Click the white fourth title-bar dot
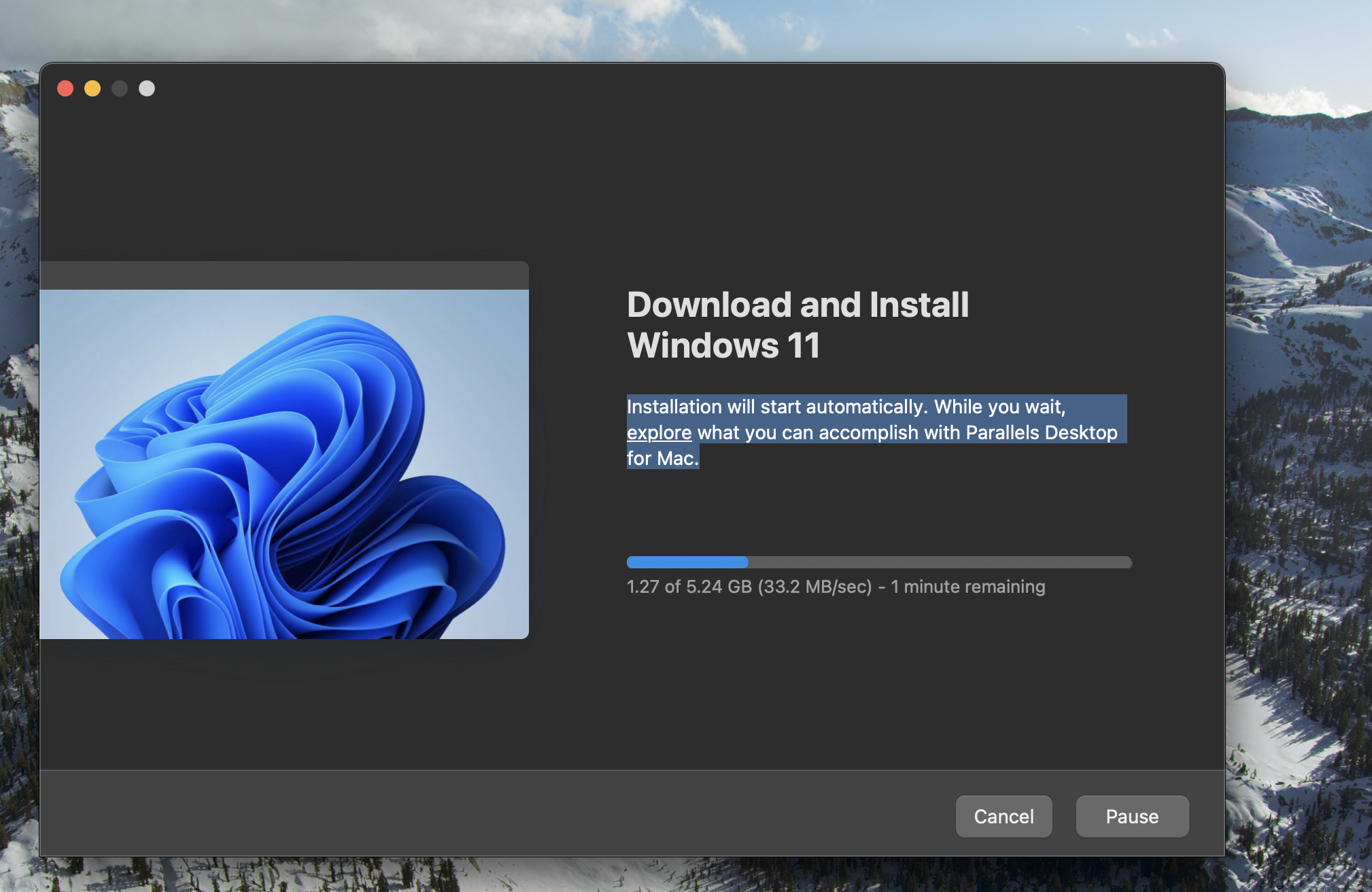This screenshot has width=1372, height=892. (147, 88)
